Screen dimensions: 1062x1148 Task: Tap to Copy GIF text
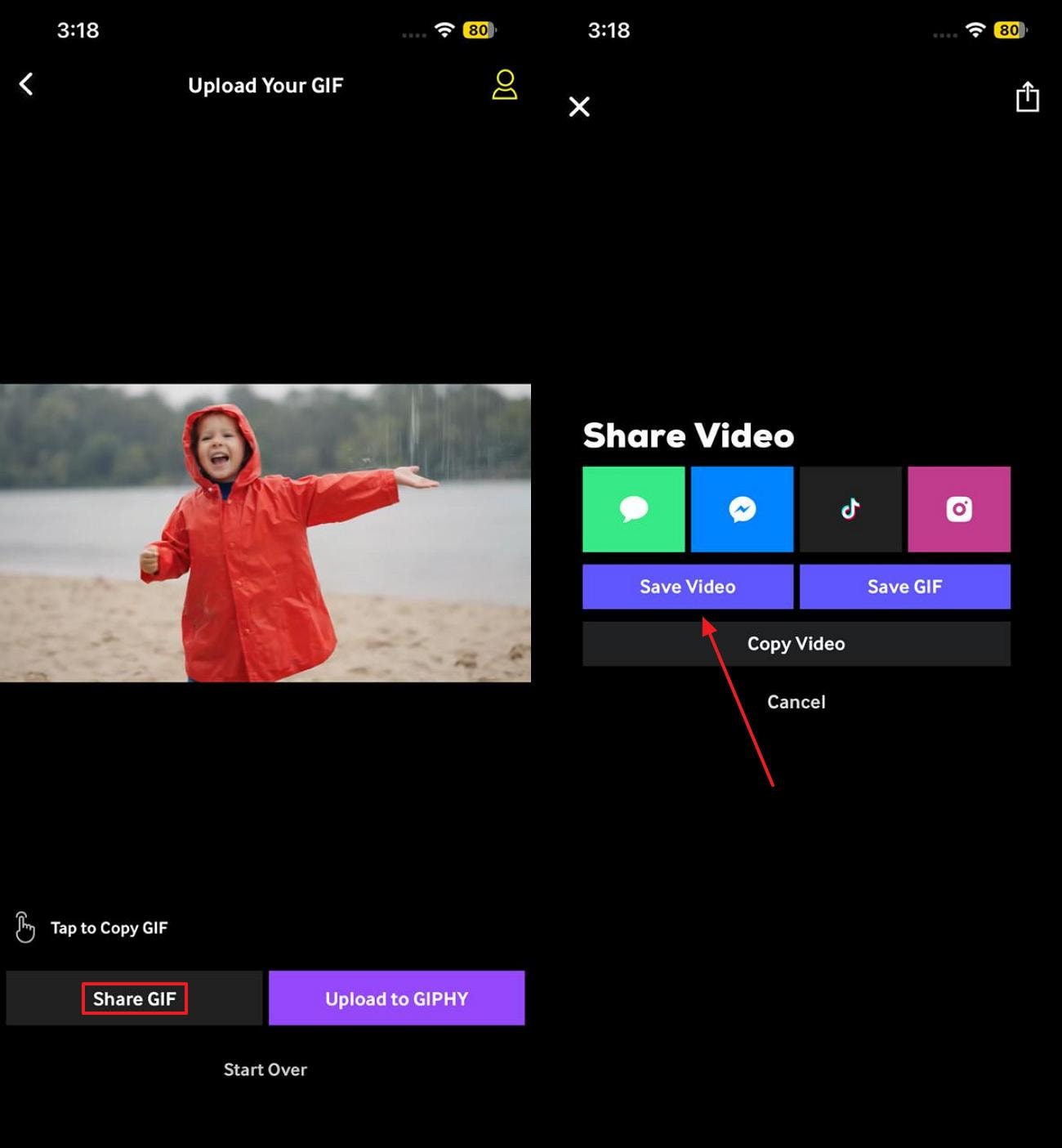(x=109, y=927)
